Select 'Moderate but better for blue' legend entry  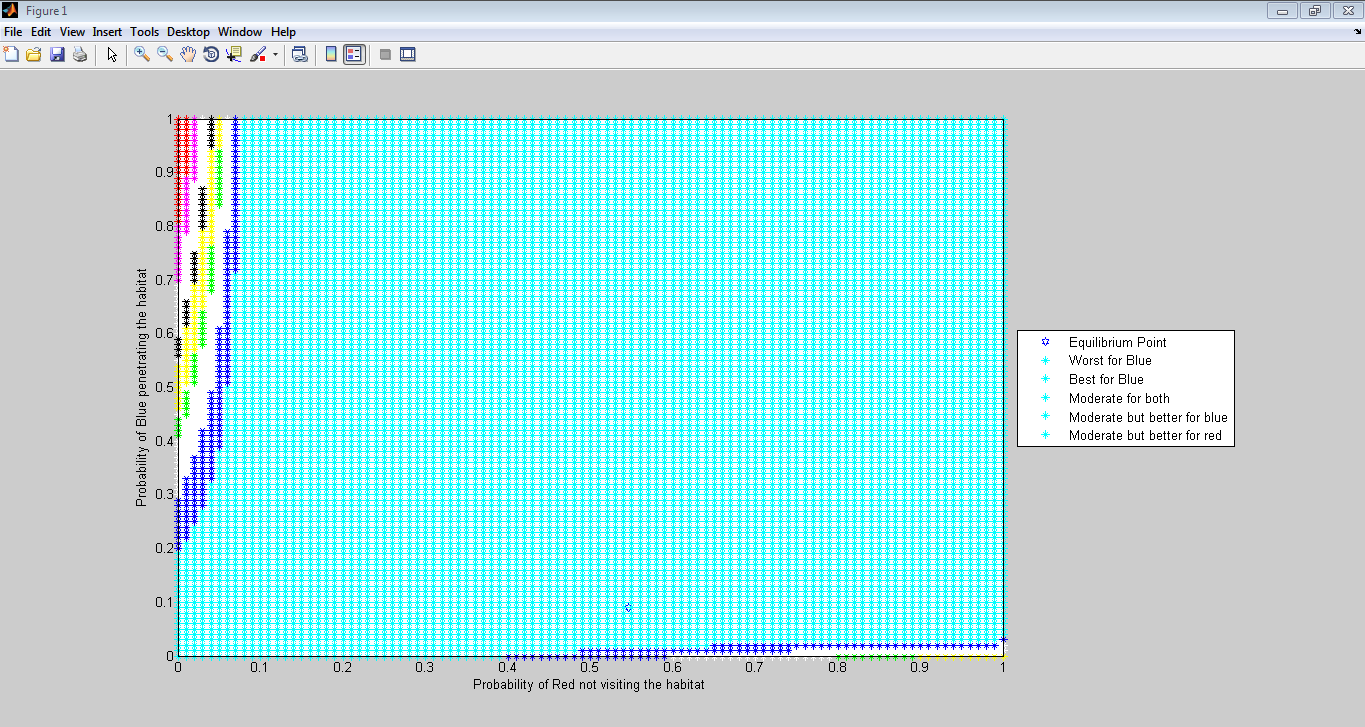coord(1148,418)
